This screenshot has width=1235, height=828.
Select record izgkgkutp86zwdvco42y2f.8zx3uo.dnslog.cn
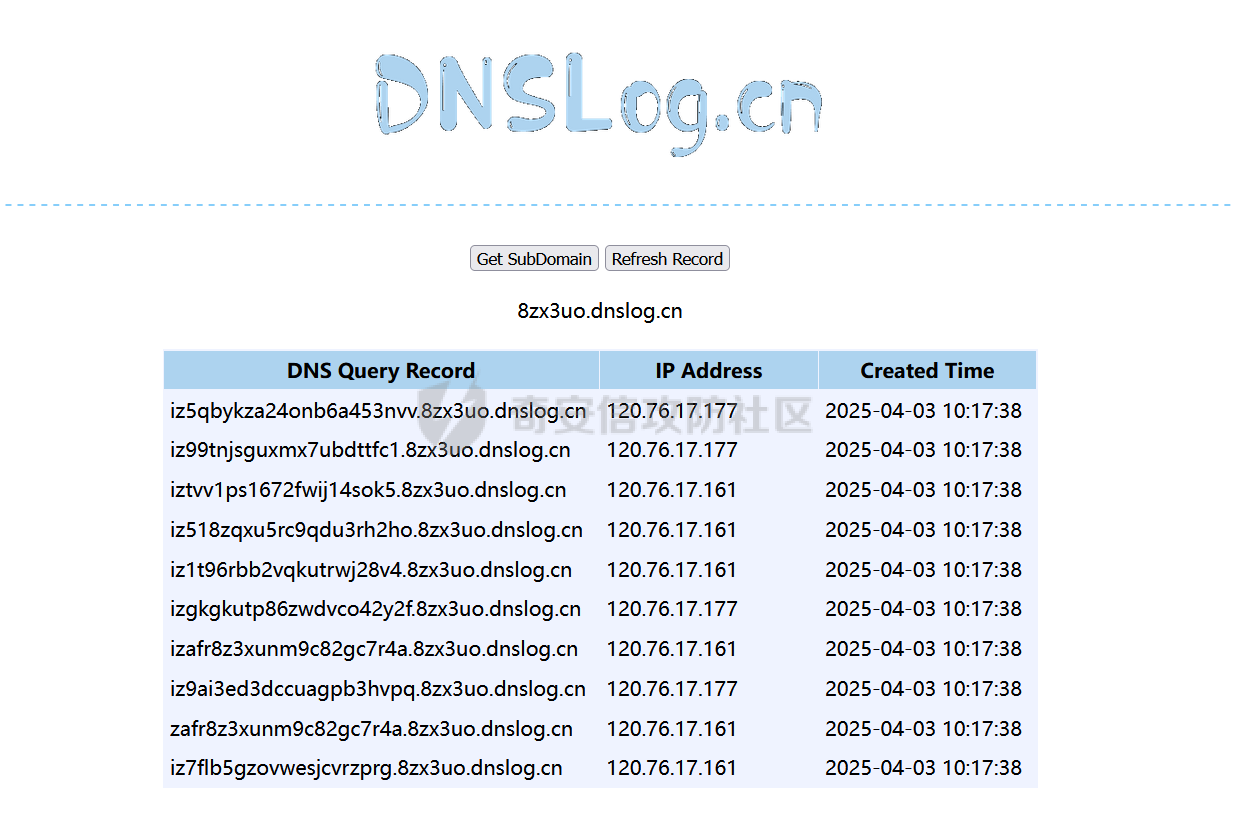[375, 609]
